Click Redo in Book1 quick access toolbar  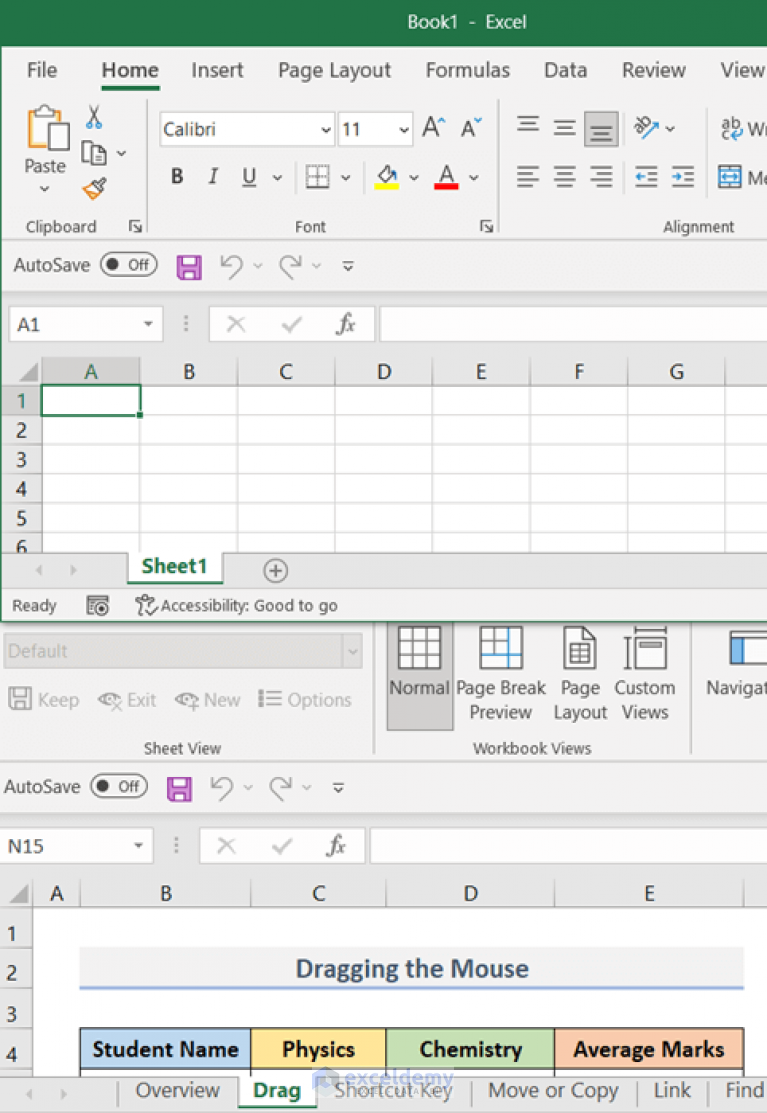coord(290,266)
